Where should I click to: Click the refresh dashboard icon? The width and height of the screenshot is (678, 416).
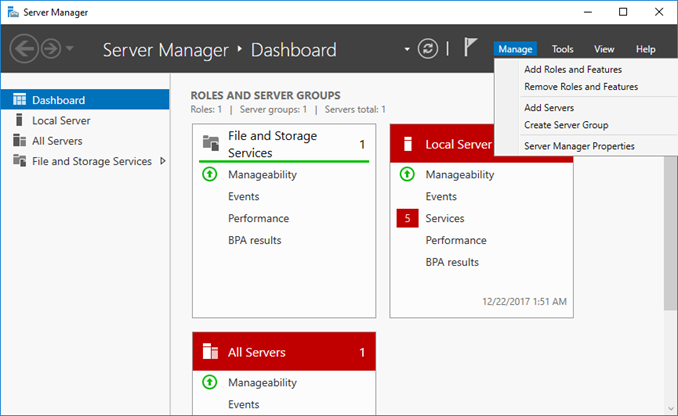[x=428, y=48]
